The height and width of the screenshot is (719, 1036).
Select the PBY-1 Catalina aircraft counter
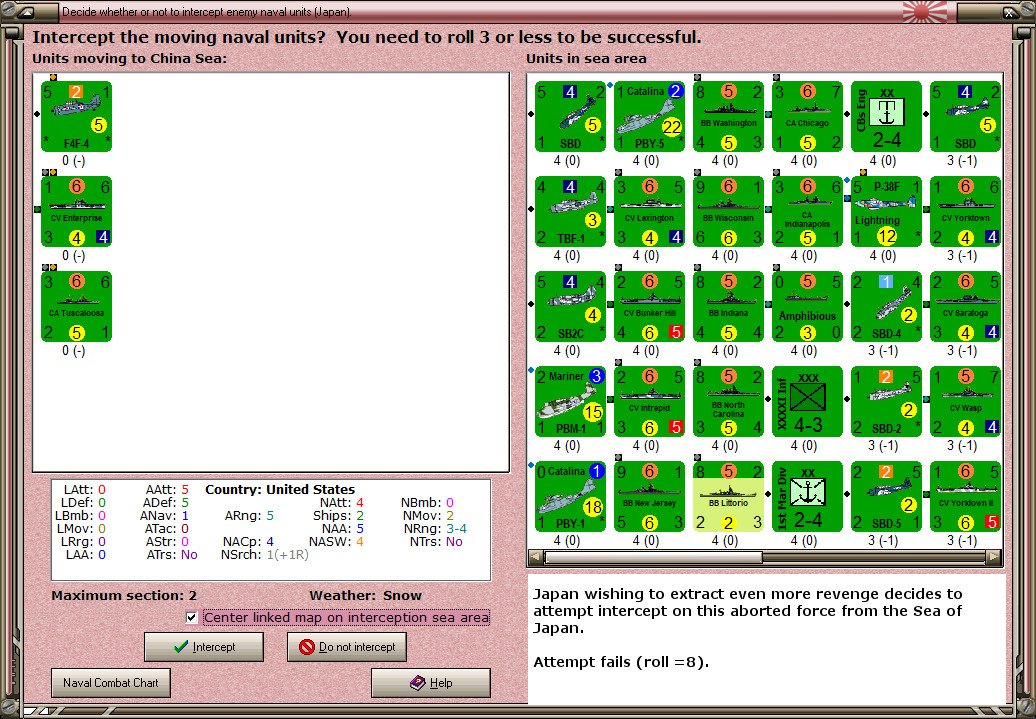tap(570, 497)
